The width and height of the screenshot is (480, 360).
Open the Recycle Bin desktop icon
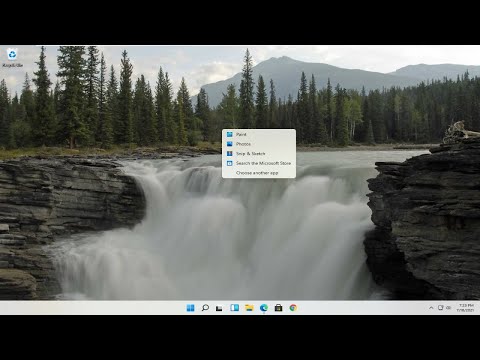pyautogui.click(x=12, y=57)
